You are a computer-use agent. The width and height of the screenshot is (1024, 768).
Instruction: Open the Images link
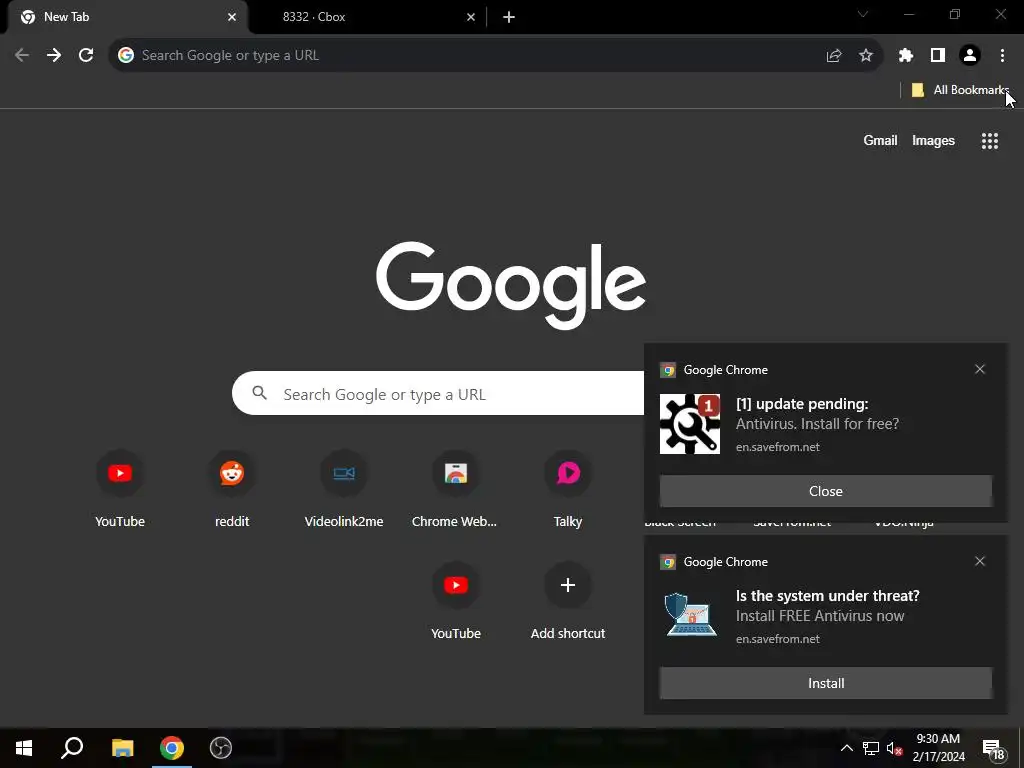click(933, 140)
